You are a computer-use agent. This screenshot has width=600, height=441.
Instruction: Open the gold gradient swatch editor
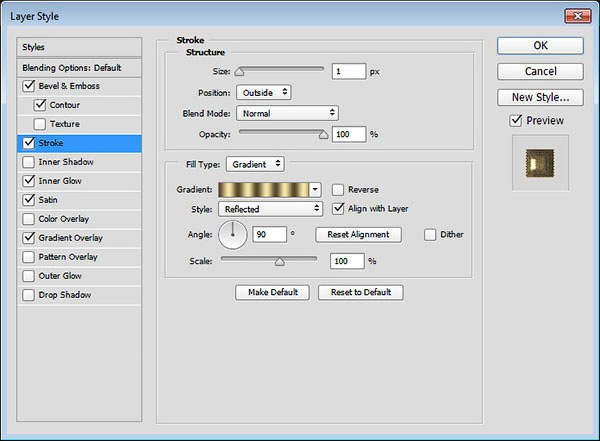[264, 189]
